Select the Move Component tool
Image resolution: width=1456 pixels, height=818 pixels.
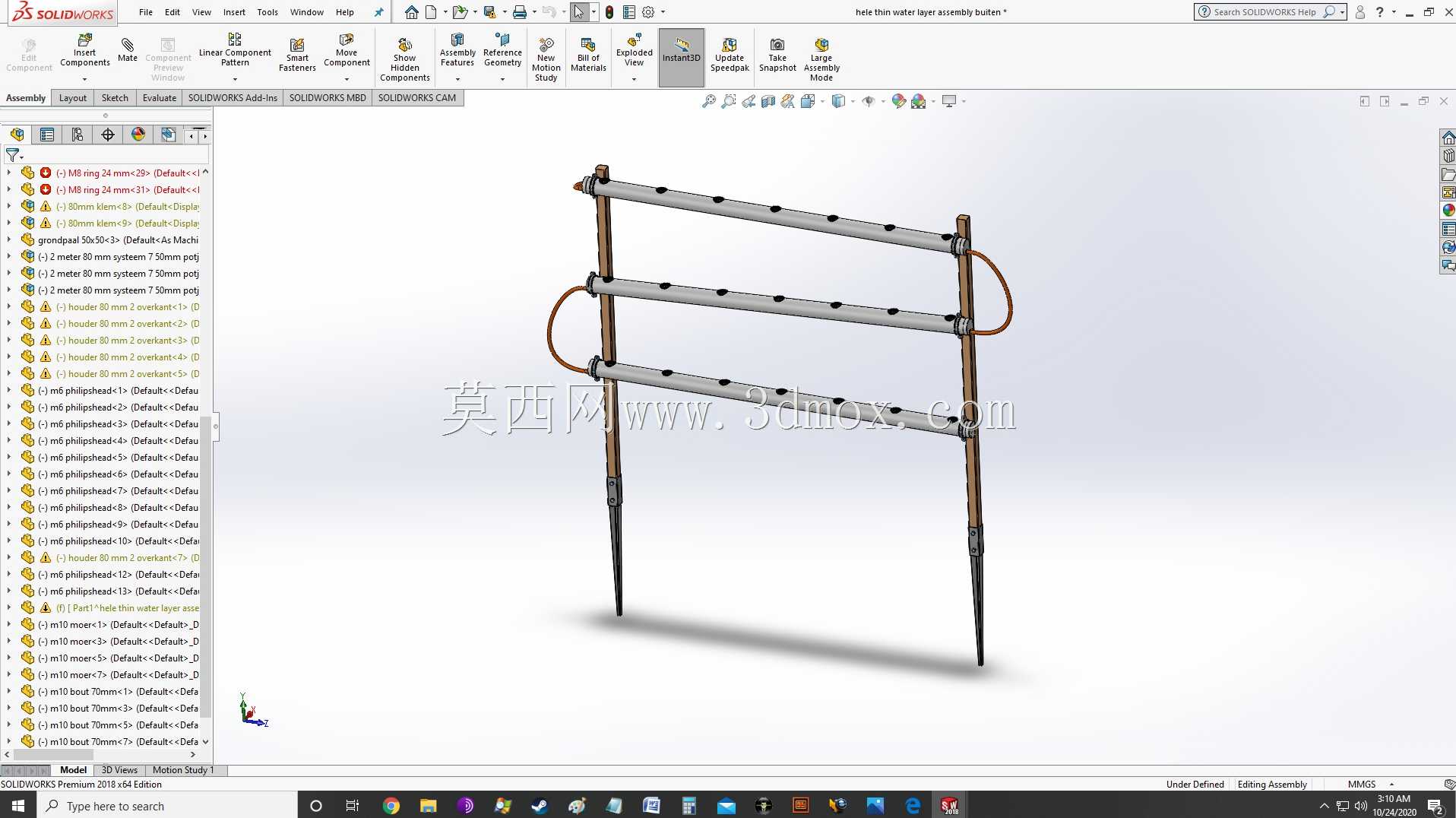click(347, 51)
